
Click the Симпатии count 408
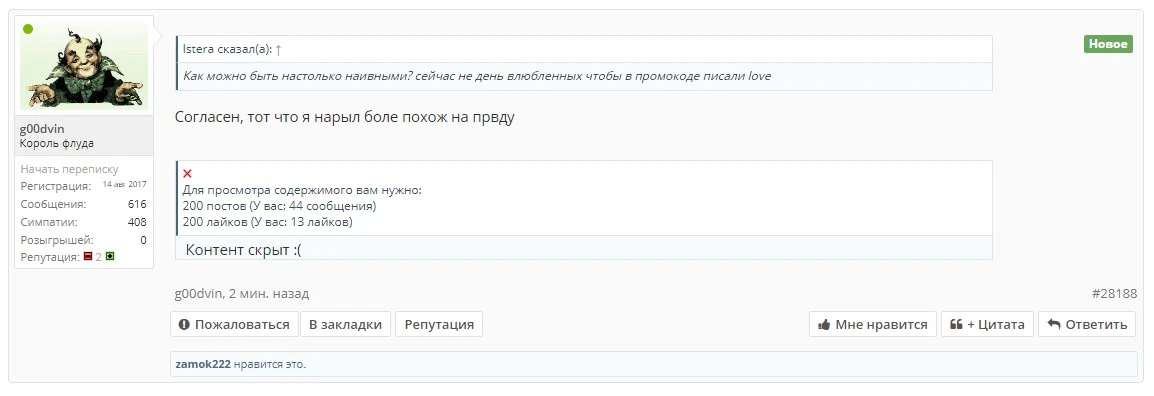[137, 222]
